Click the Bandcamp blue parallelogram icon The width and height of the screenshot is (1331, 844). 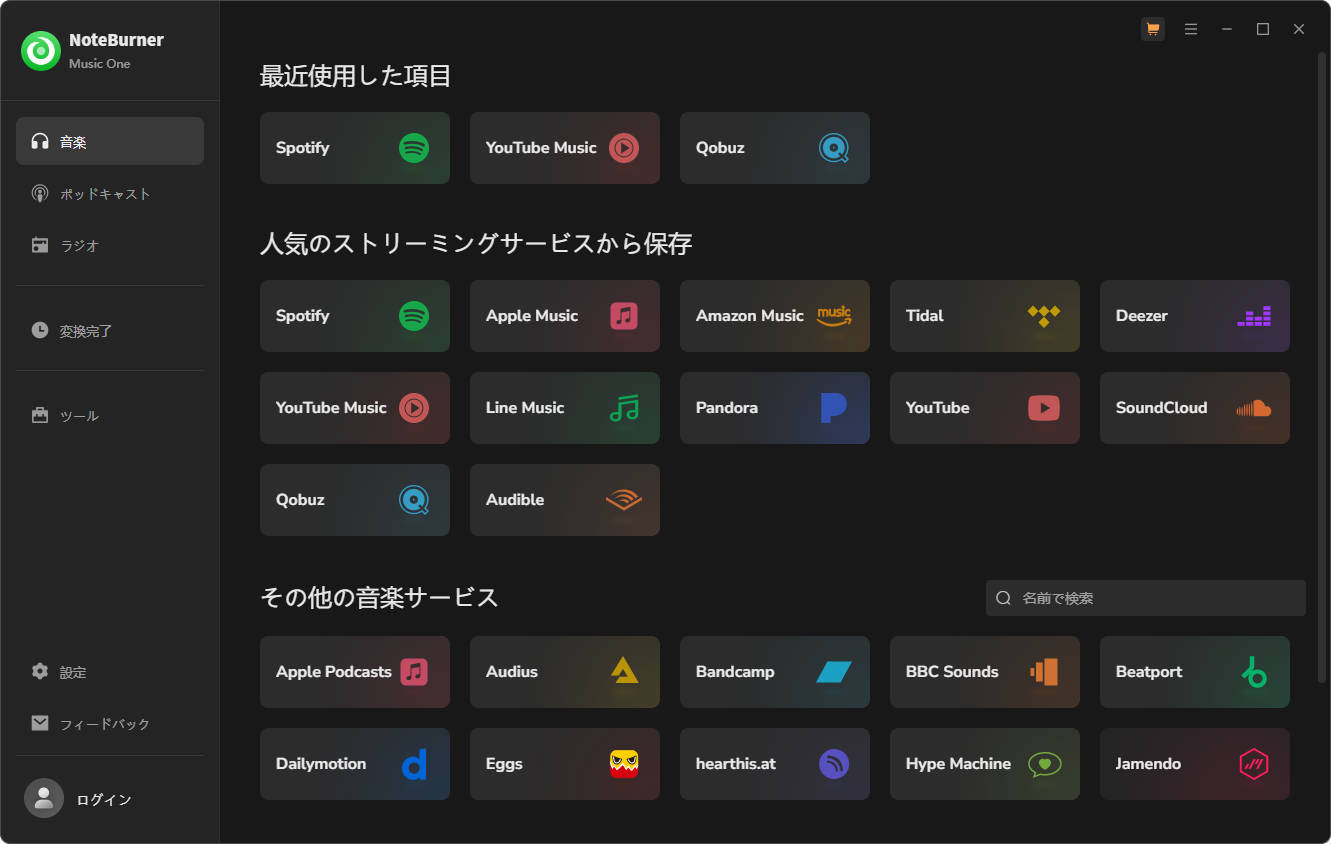click(834, 672)
